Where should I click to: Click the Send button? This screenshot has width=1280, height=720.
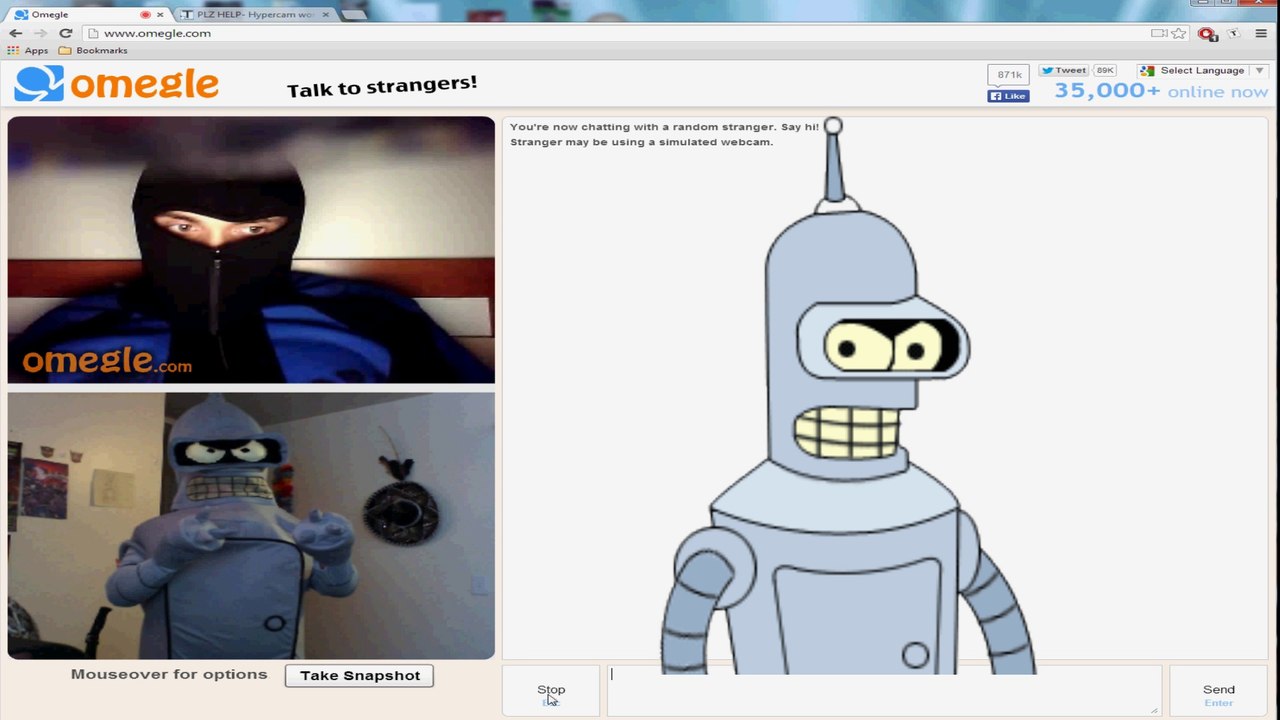point(1219,691)
